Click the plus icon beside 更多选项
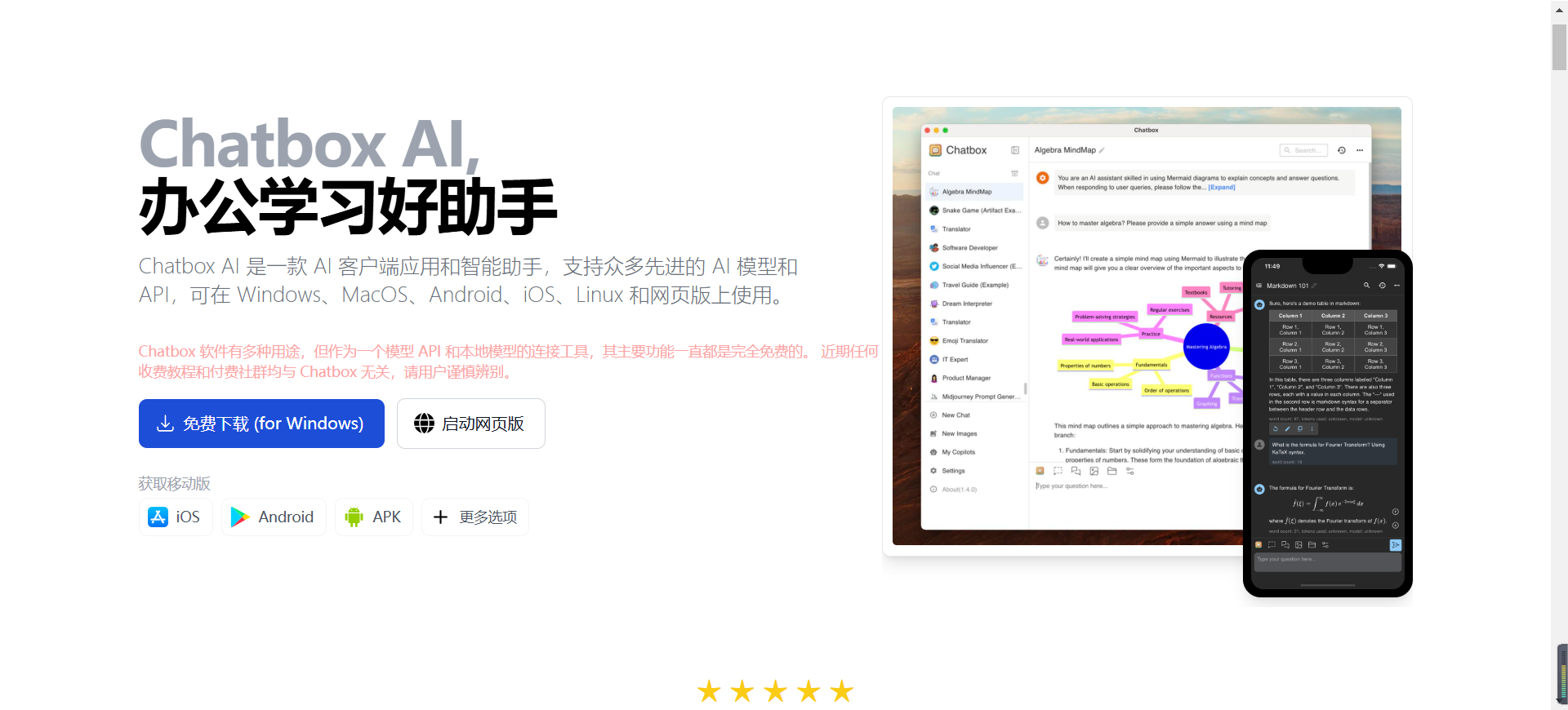This screenshot has height=710, width=1568. [x=440, y=517]
